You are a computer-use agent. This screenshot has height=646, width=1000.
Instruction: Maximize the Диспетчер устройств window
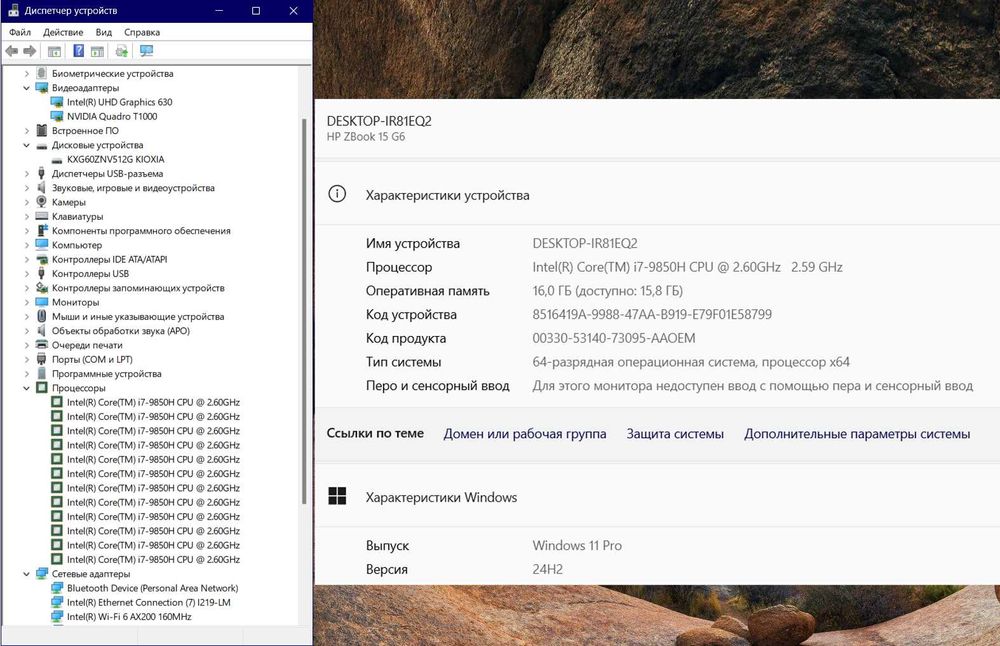click(x=256, y=11)
